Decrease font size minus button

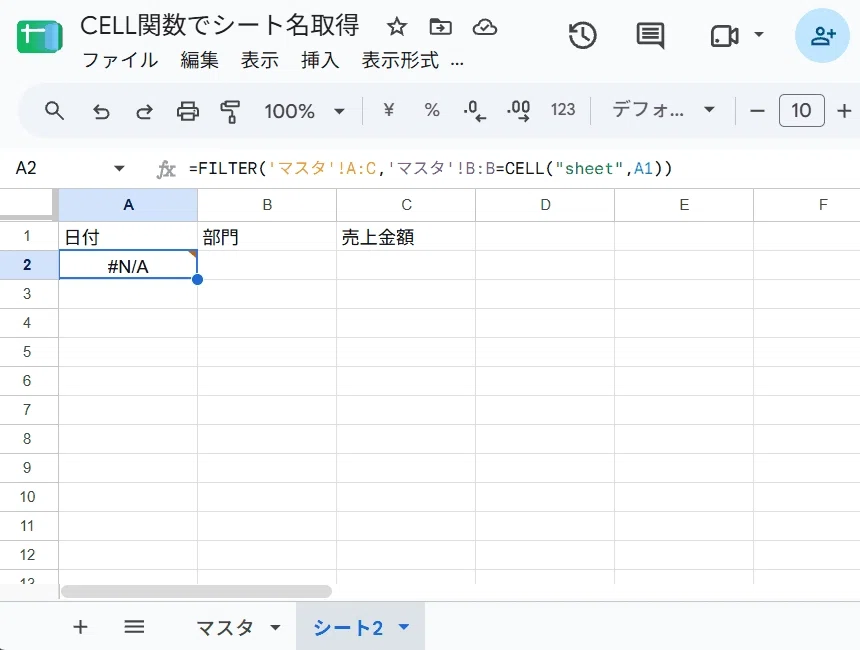757,111
